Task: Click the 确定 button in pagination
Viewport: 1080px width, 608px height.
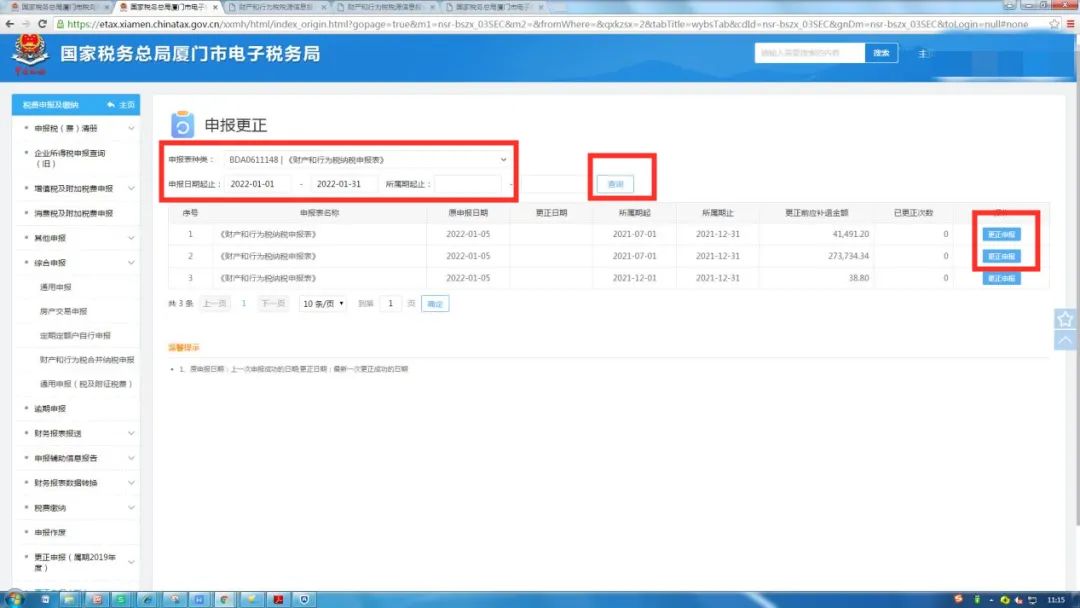Action: 435,304
